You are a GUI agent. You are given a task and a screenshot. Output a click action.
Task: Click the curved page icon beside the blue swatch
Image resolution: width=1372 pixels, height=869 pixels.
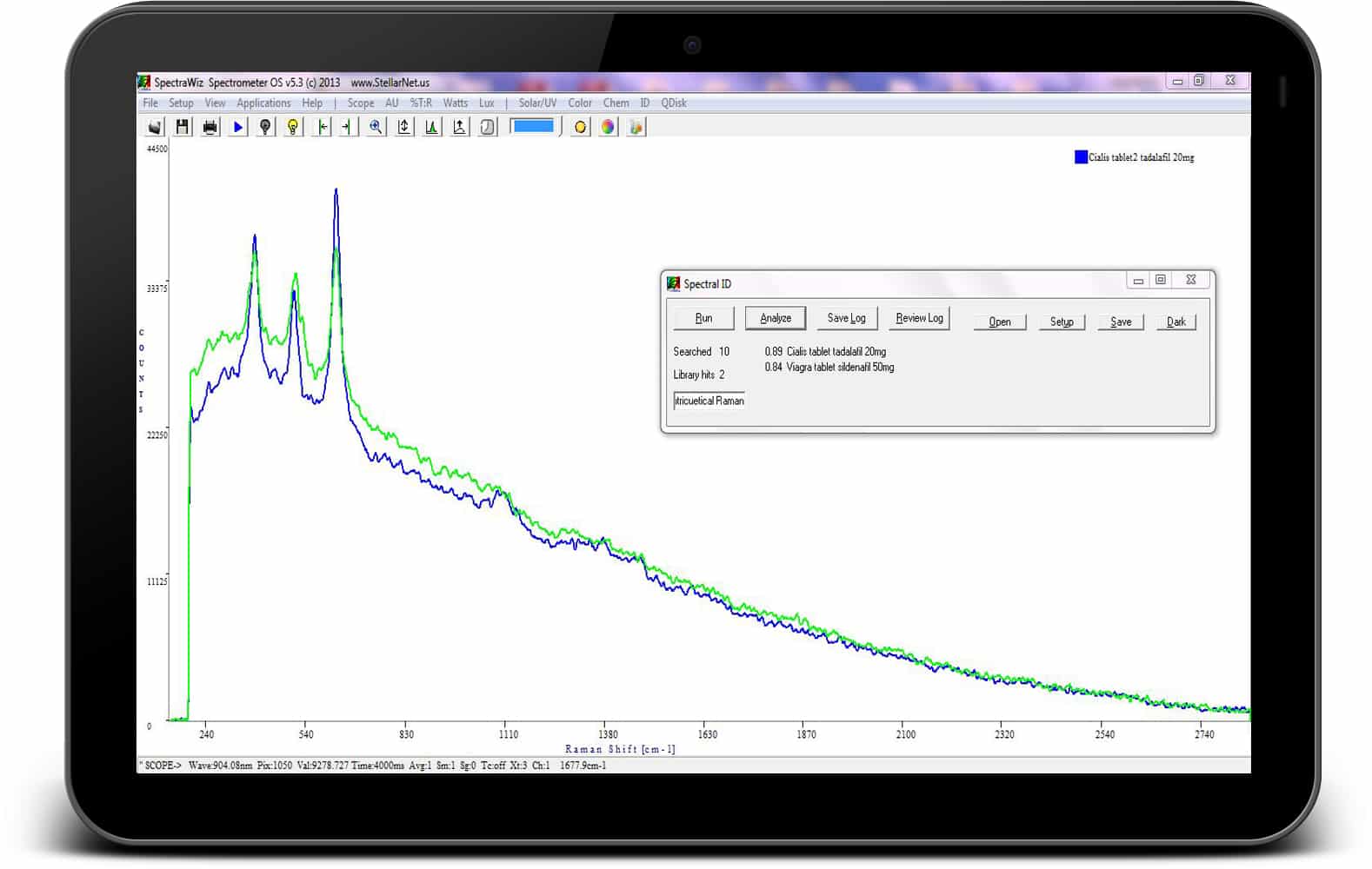(x=488, y=127)
